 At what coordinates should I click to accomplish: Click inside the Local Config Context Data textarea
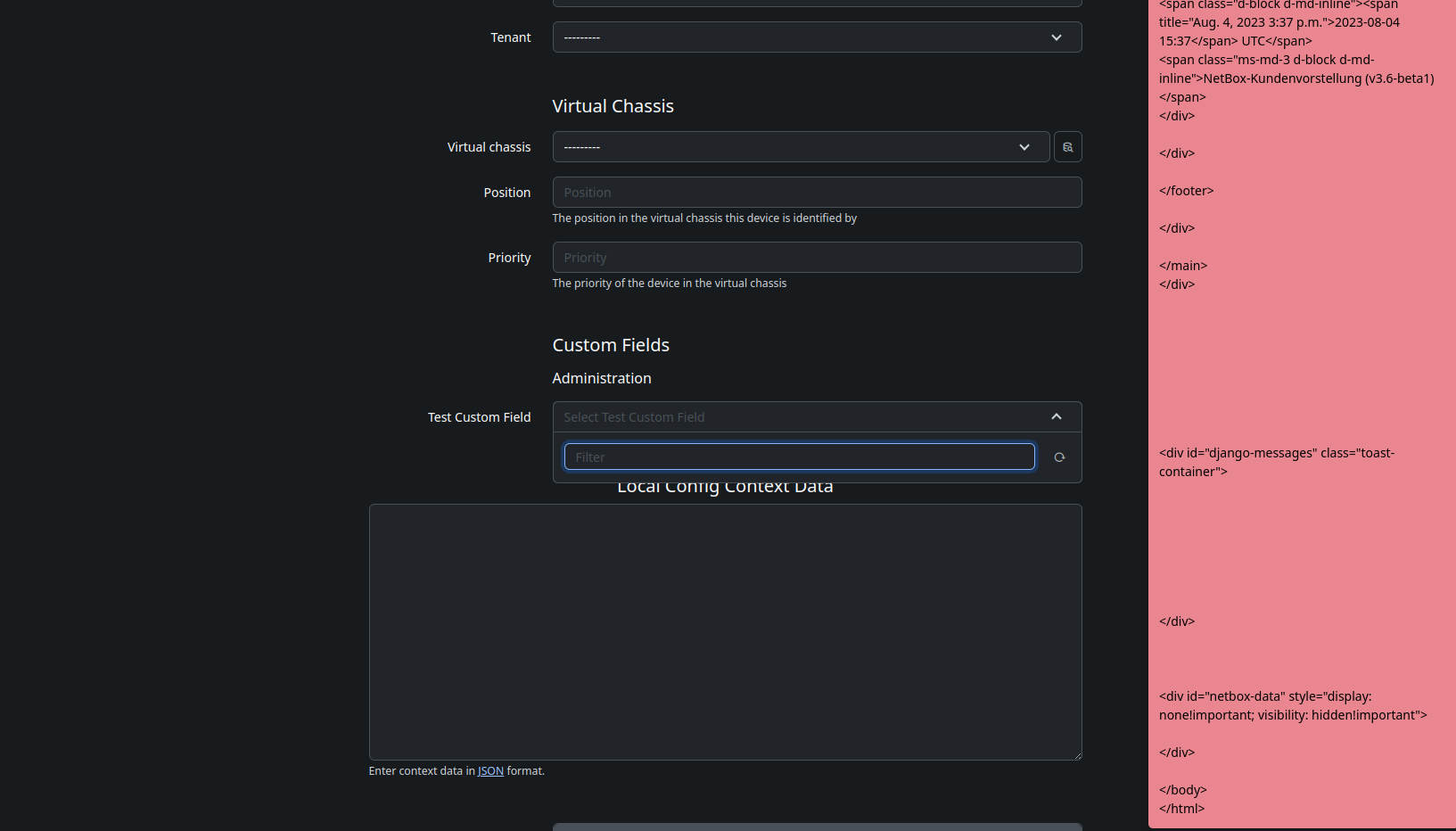pos(724,631)
